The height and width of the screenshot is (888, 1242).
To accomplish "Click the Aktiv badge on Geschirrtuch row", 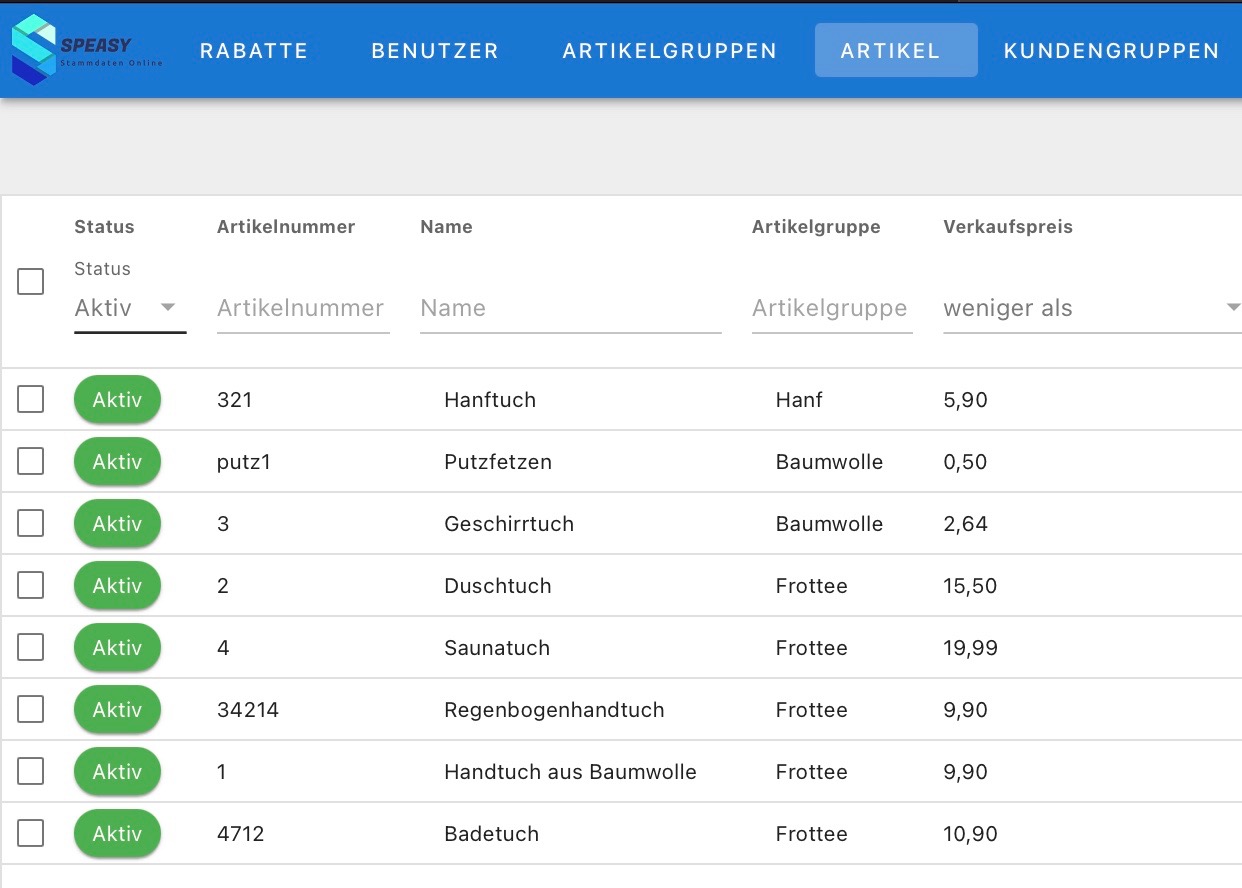I will click(117, 523).
